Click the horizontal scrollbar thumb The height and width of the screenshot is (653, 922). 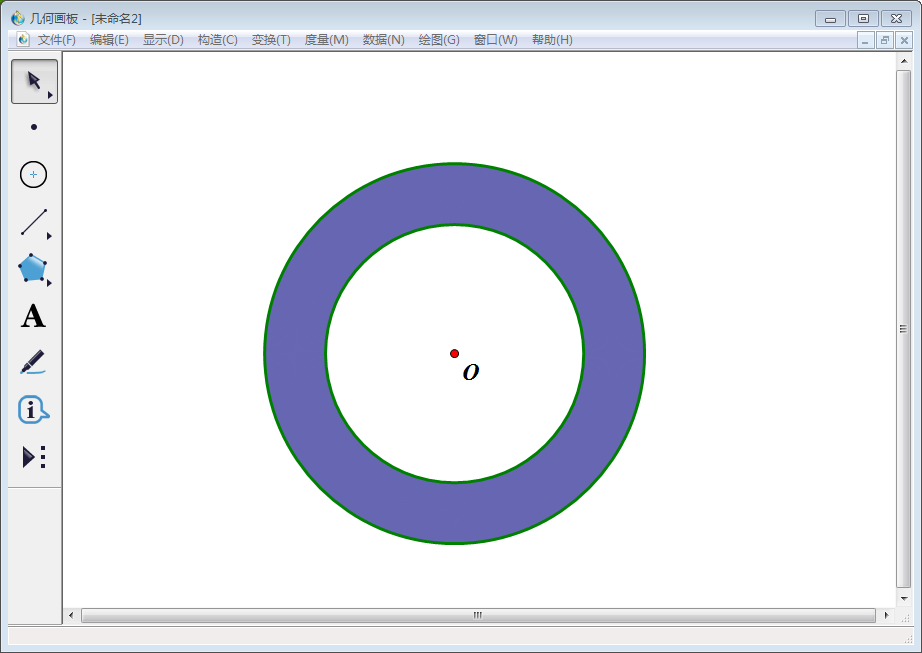pos(478,615)
